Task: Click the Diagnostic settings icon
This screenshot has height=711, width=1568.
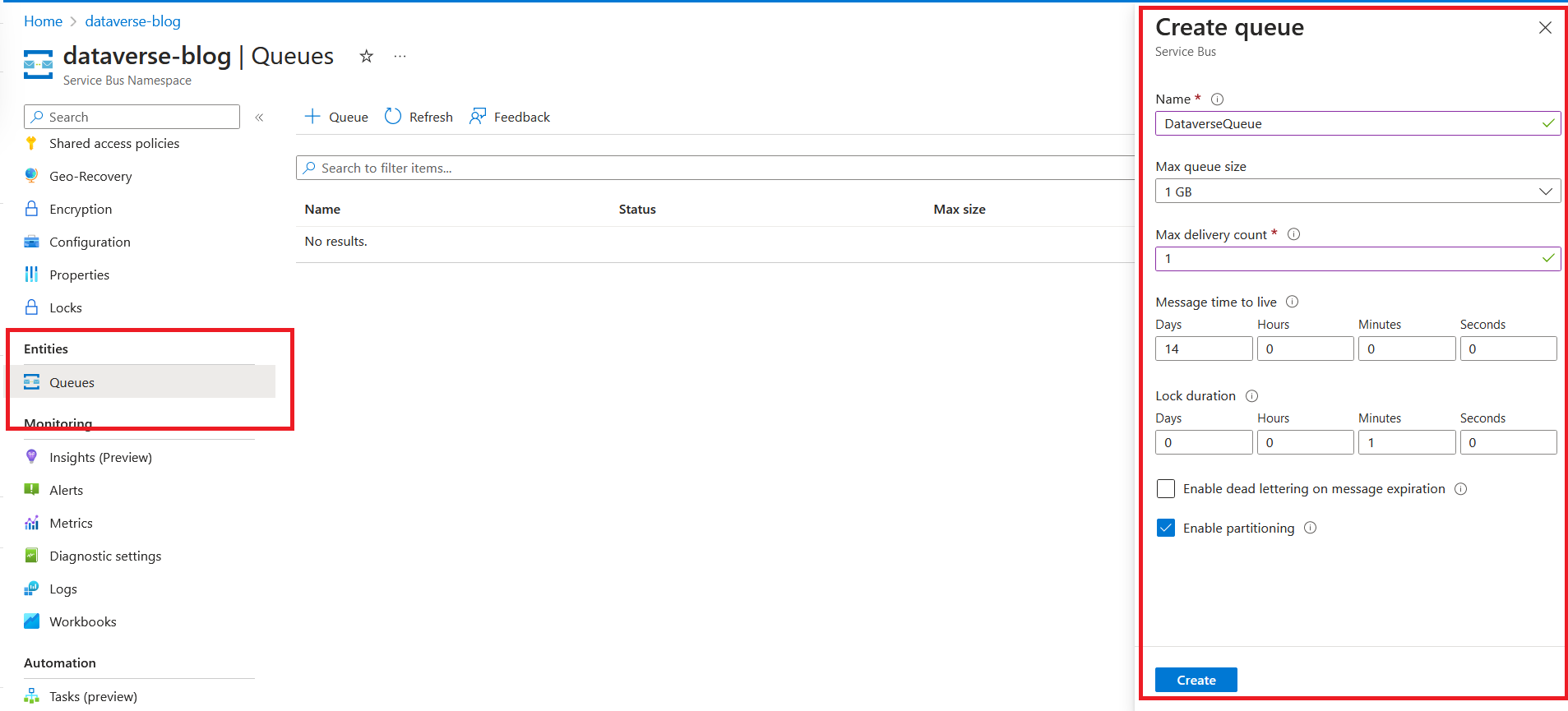Action: [31, 556]
